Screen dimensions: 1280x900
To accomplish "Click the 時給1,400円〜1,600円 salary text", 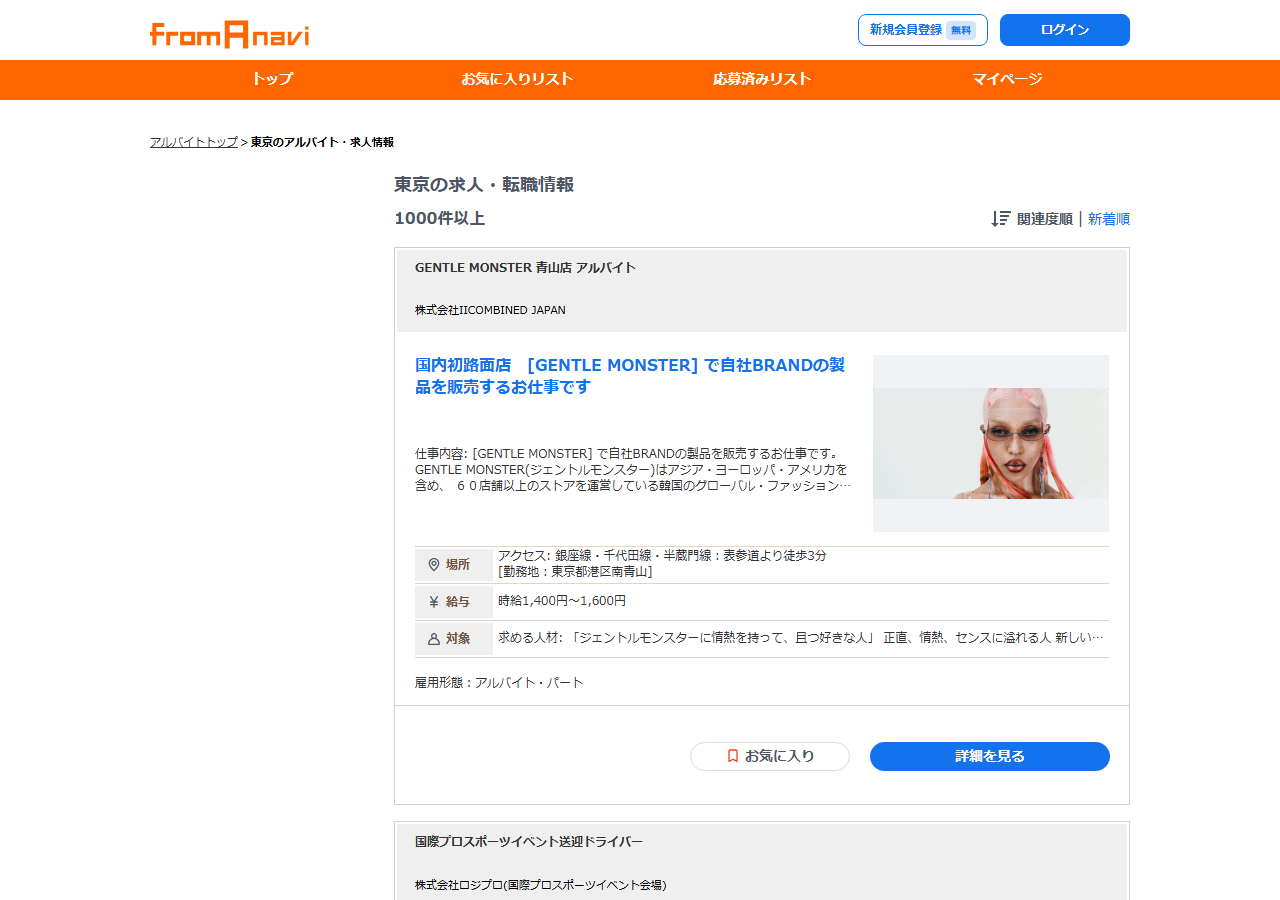I will point(562,601).
